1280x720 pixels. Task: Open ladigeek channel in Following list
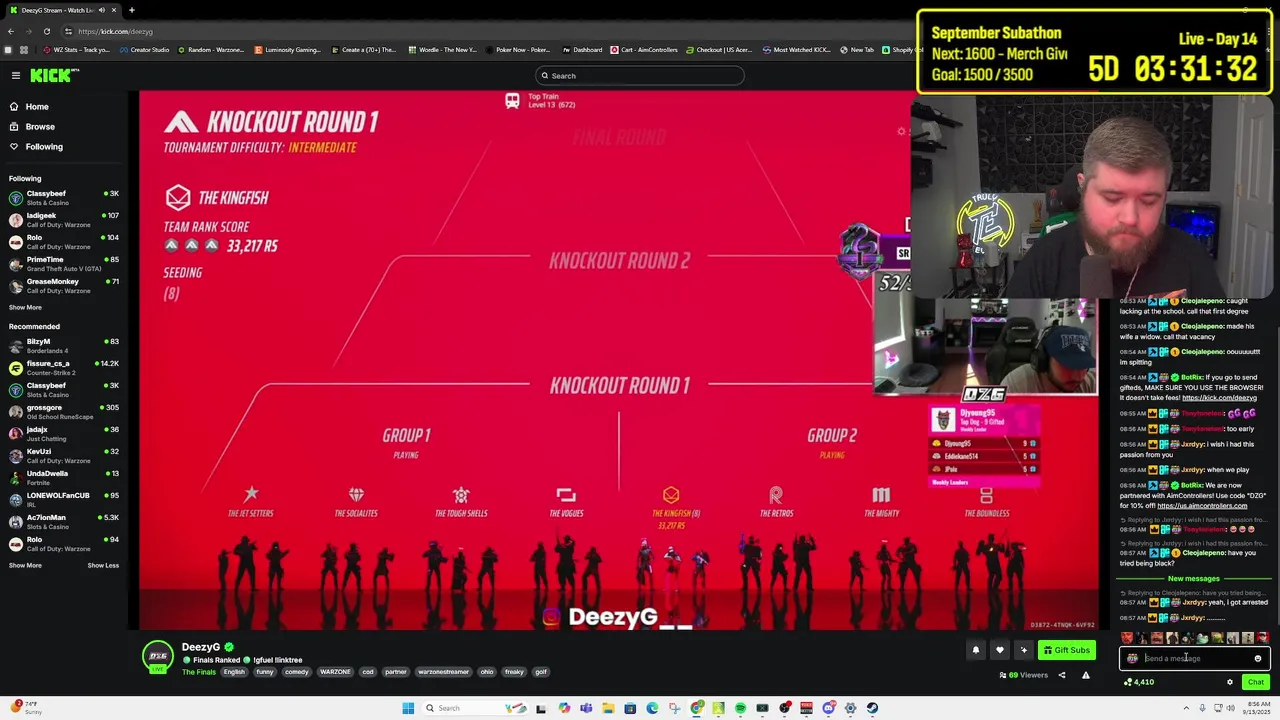coord(64,220)
